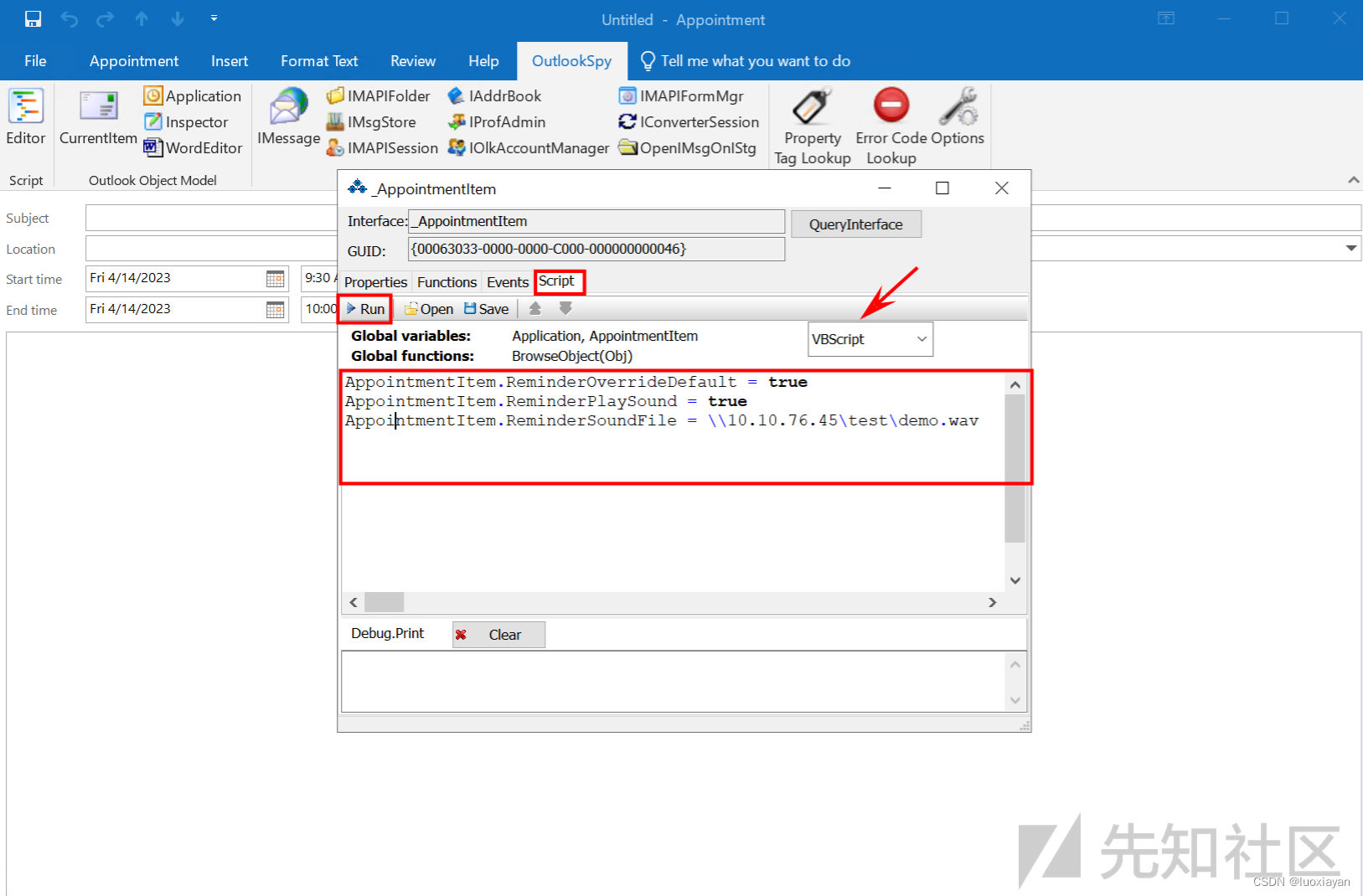Run the script

coord(365,309)
